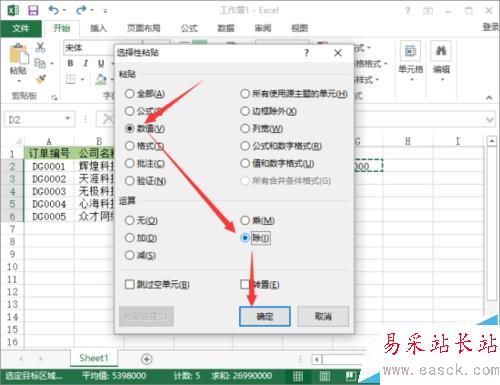Switch to Page Layout view icon
Image resolution: width=500 pixels, height=385 pixels.
point(324,376)
